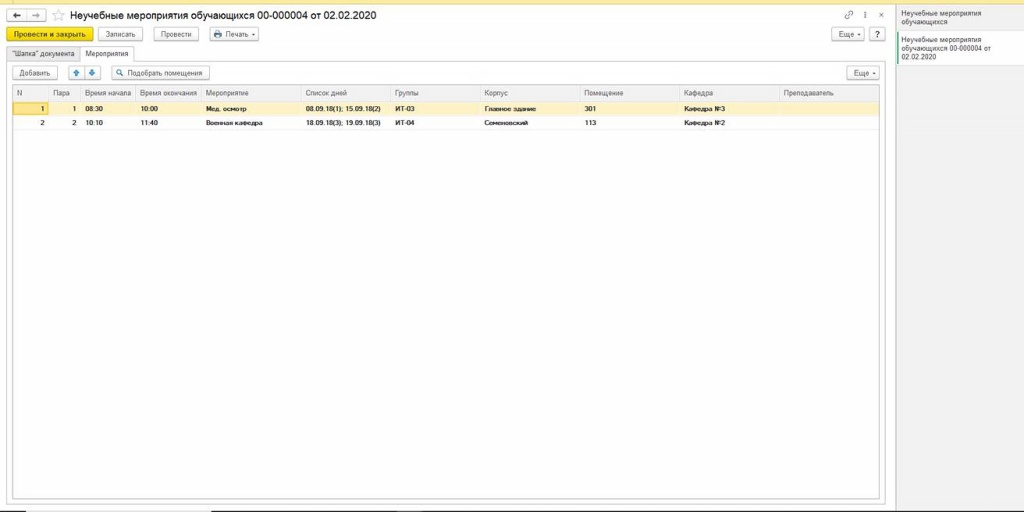
Task: Open the Еще dropdown above the table
Action: (x=862, y=73)
